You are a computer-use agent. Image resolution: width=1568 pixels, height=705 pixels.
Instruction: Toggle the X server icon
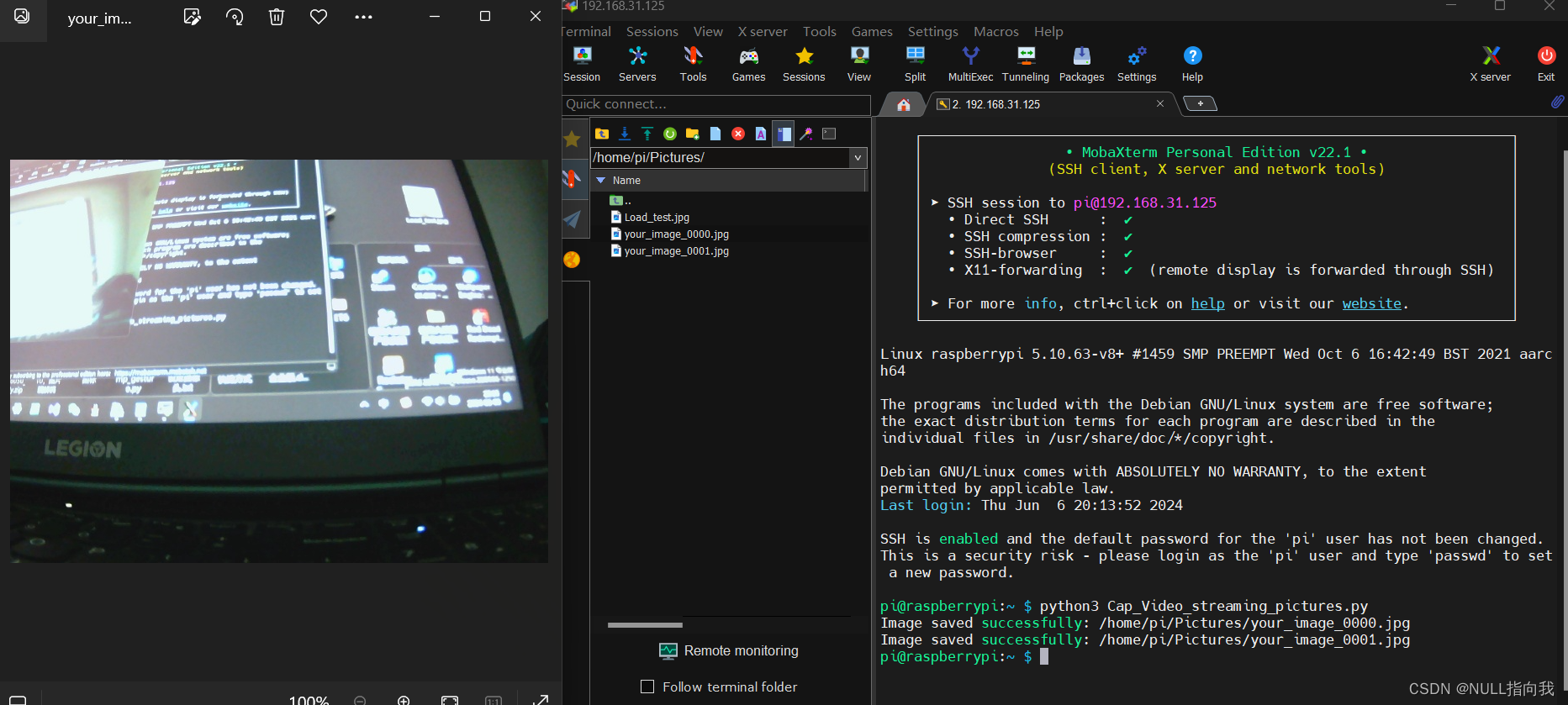(1490, 65)
